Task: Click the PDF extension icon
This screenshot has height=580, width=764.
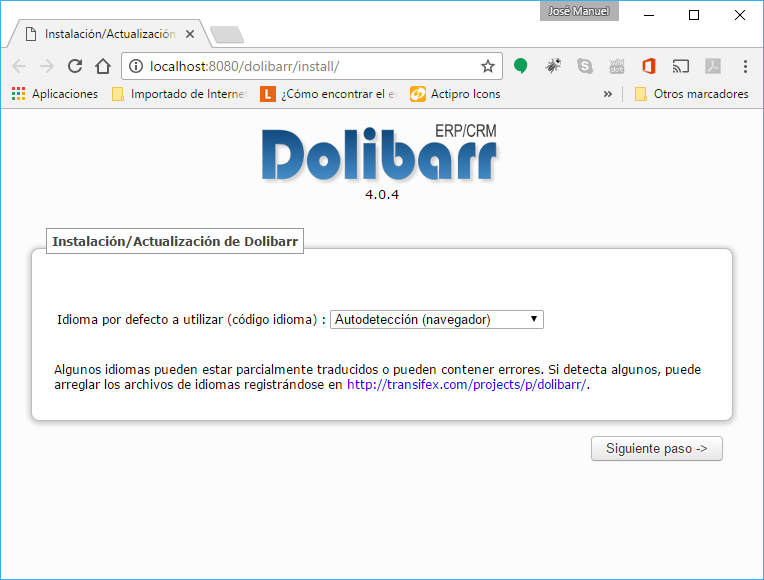Action: coord(713,66)
